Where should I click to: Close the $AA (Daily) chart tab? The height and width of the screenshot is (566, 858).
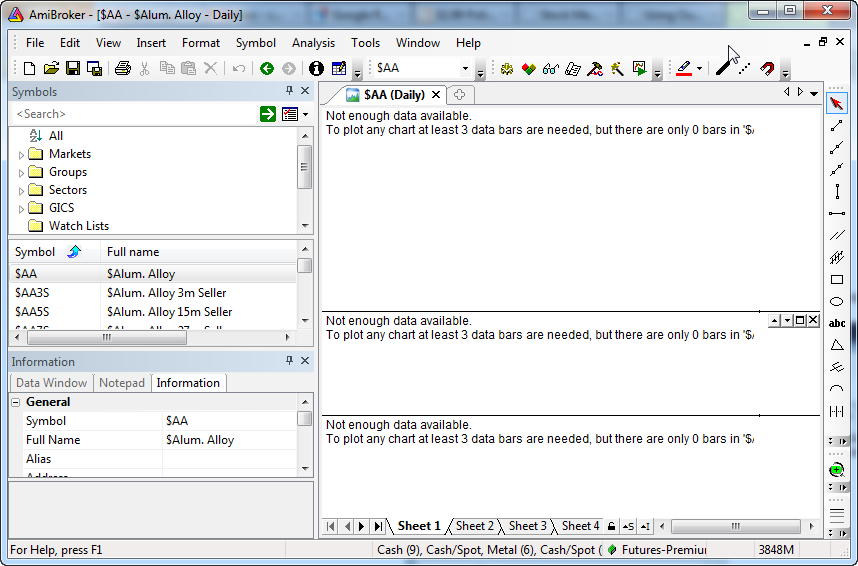pyautogui.click(x=436, y=95)
